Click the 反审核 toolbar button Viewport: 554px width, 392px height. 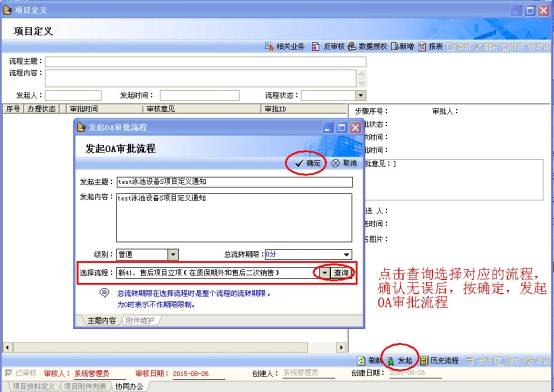[x=329, y=46]
